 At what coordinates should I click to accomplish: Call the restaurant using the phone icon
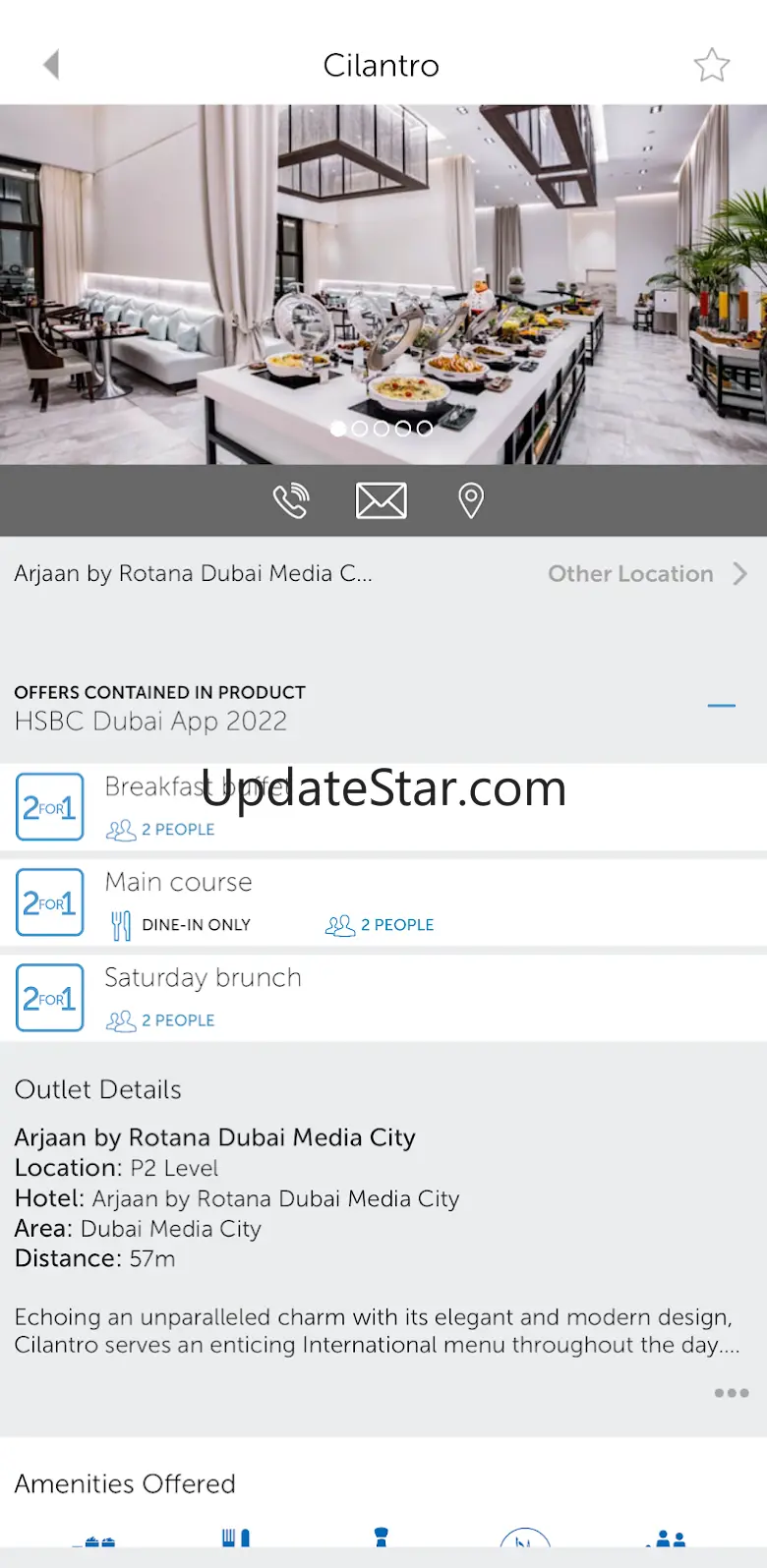(x=291, y=500)
